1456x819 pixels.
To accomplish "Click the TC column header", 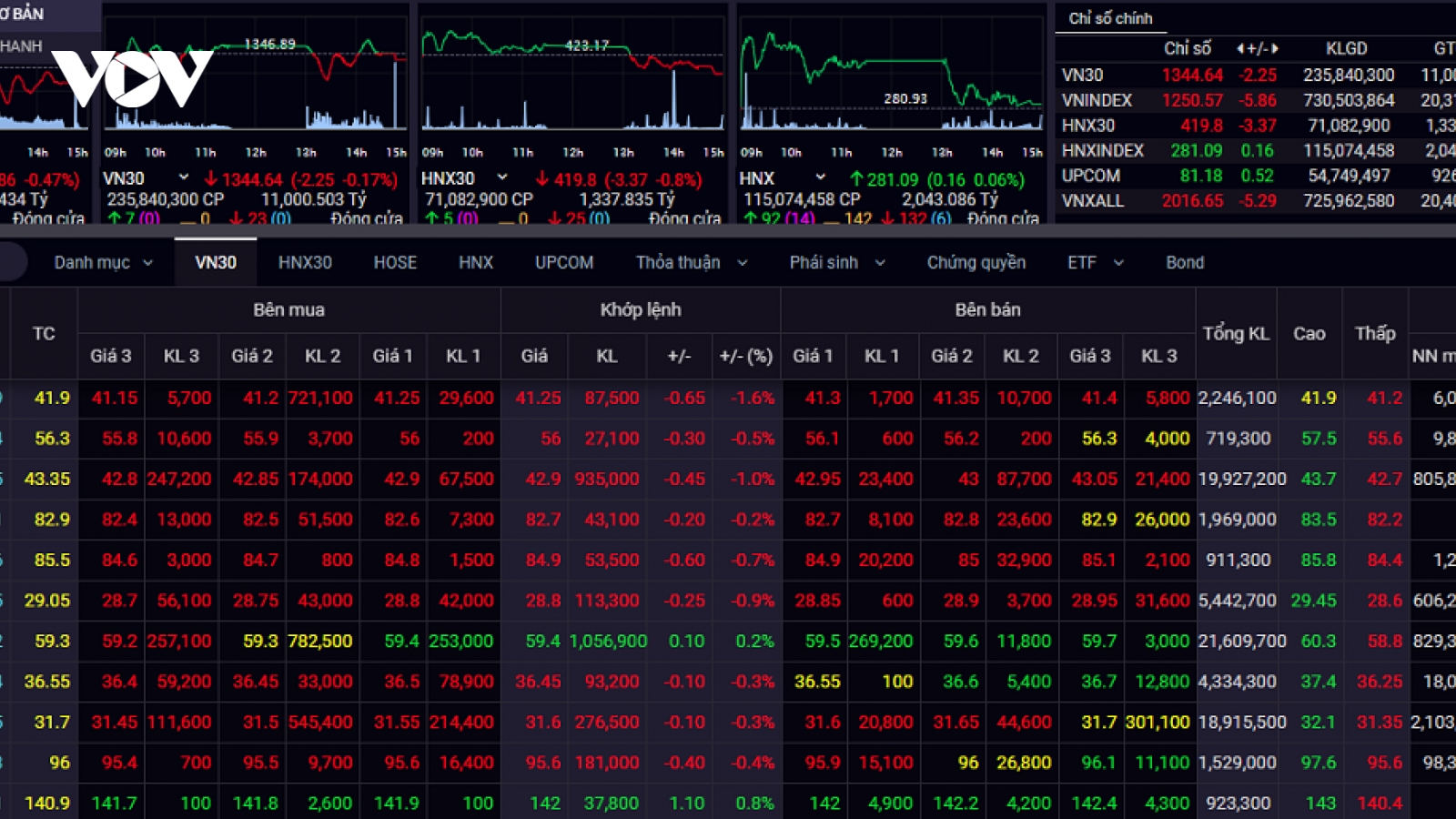I will click(x=44, y=333).
